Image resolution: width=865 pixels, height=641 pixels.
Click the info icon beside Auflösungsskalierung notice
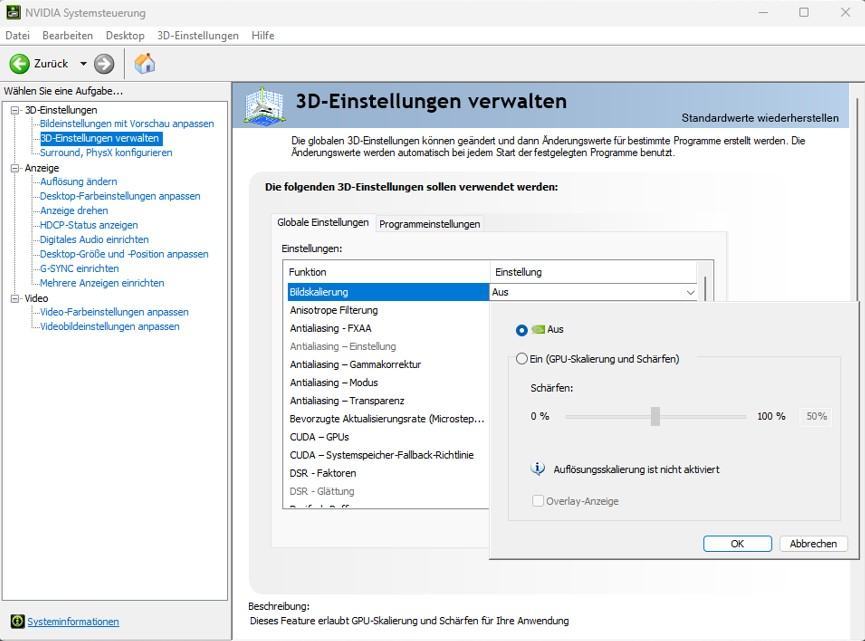click(537, 469)
